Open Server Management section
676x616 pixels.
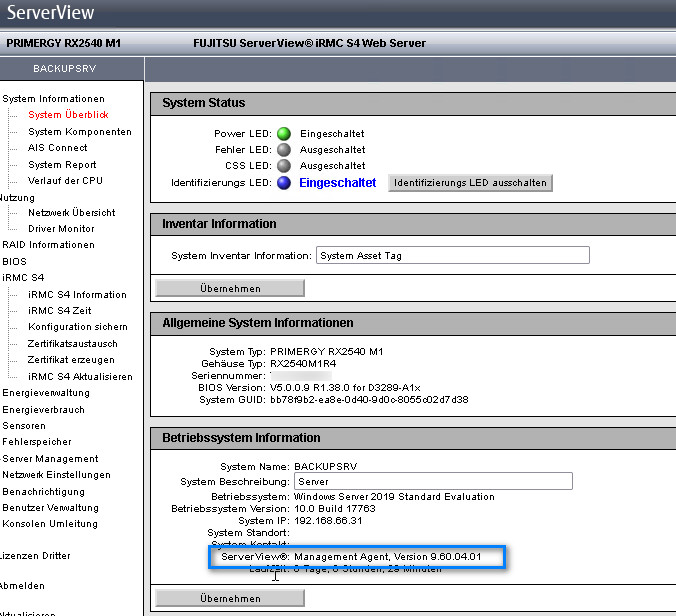[50, 459]
